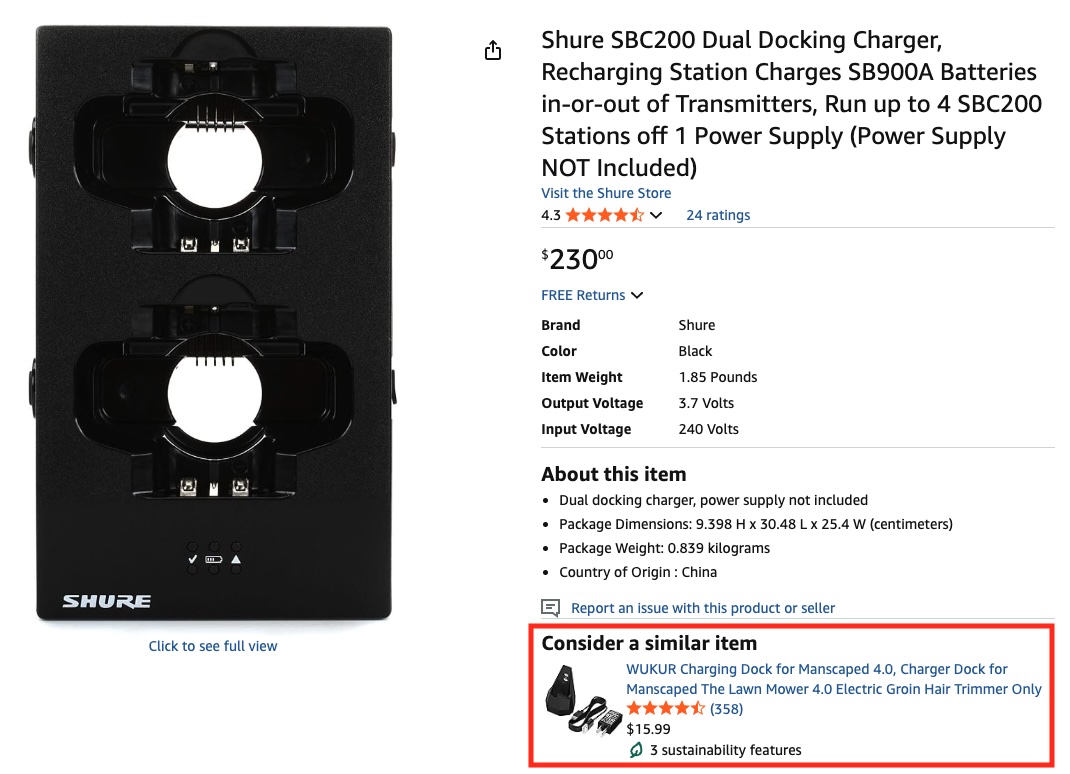The width and height of the screenshot is (1070, 774).
Task: Click the 4.3 rating number
Action: [551, 215]
